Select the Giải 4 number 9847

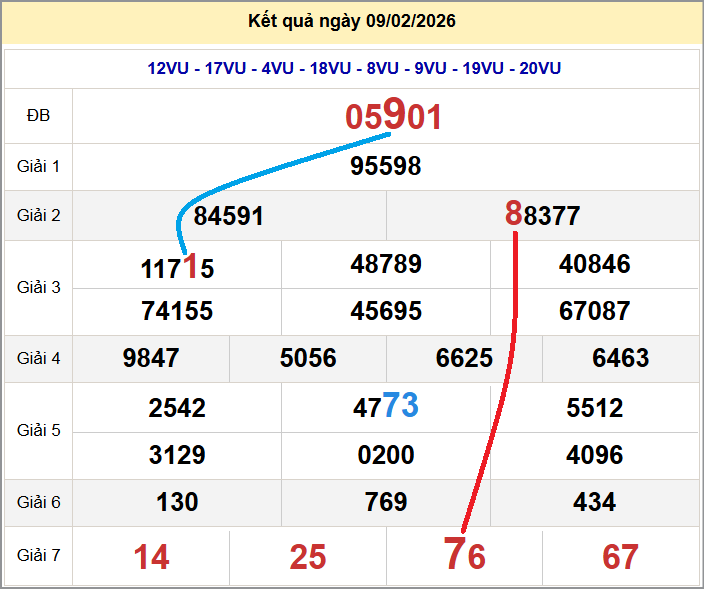tap(151, 358)
